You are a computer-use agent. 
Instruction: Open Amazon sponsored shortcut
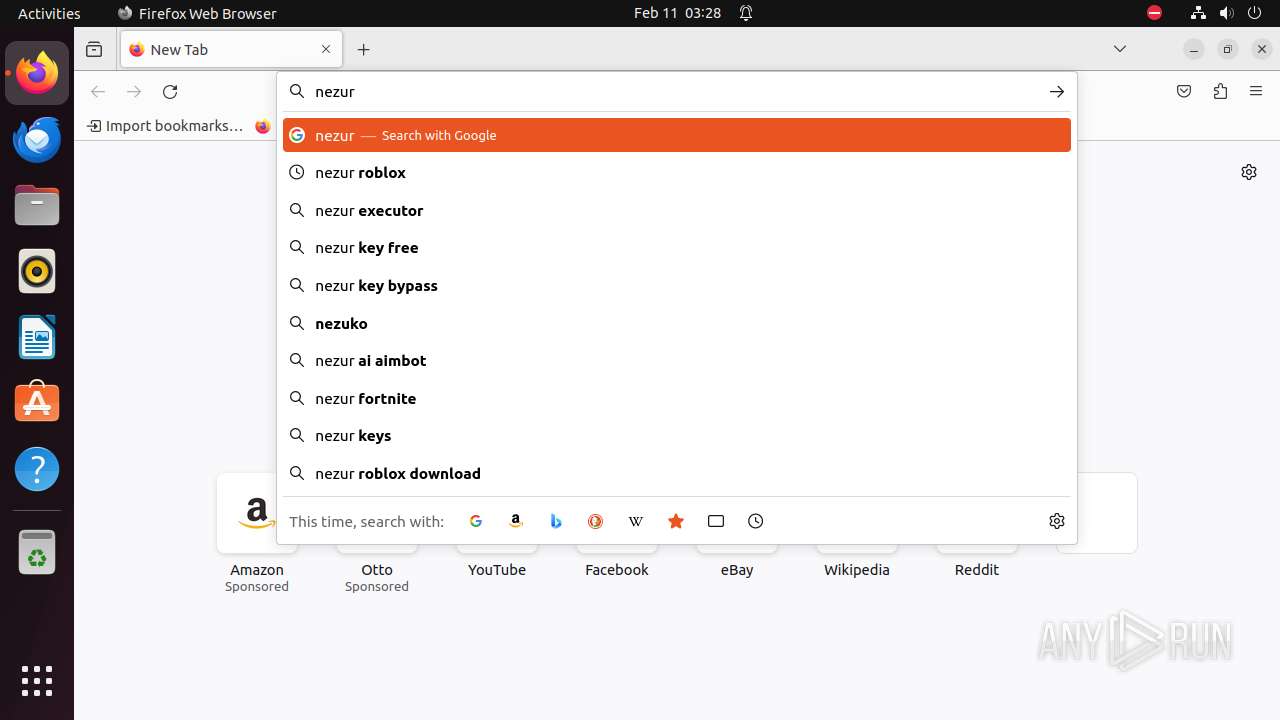[x=257, y=533]
